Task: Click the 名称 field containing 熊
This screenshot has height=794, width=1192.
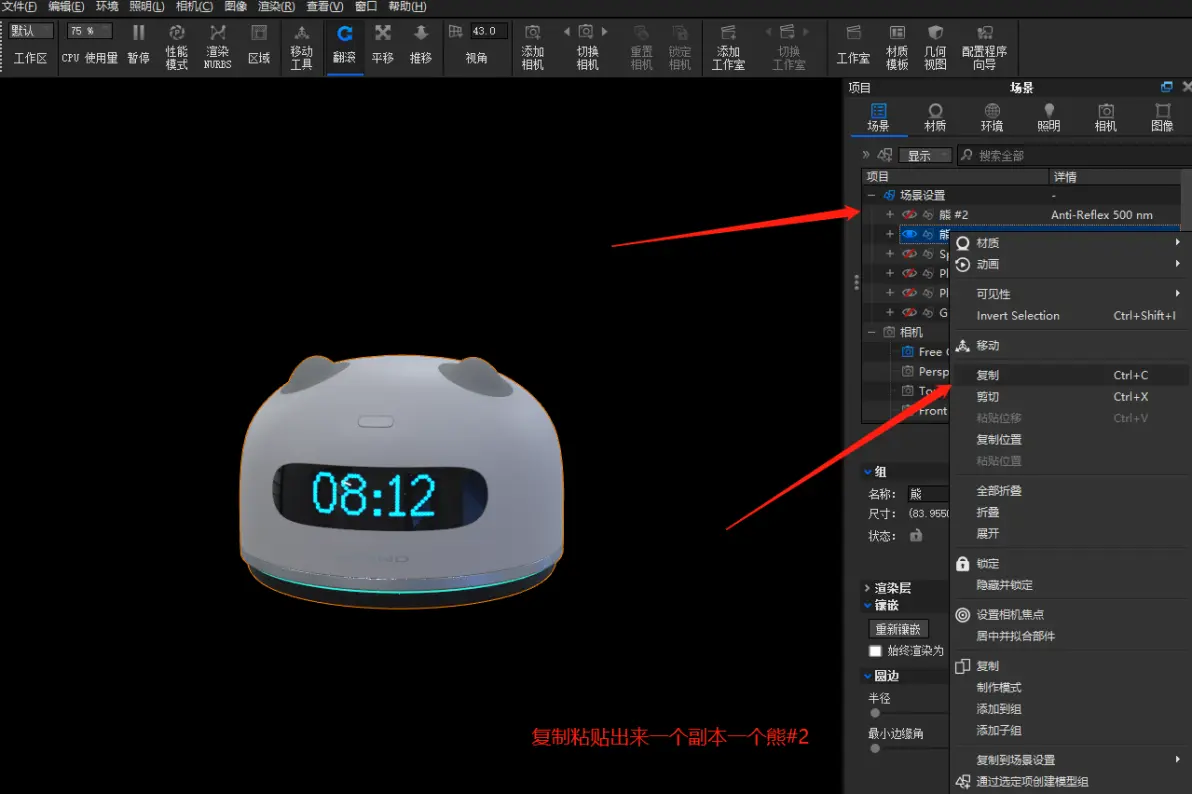Action: (928, 494)
